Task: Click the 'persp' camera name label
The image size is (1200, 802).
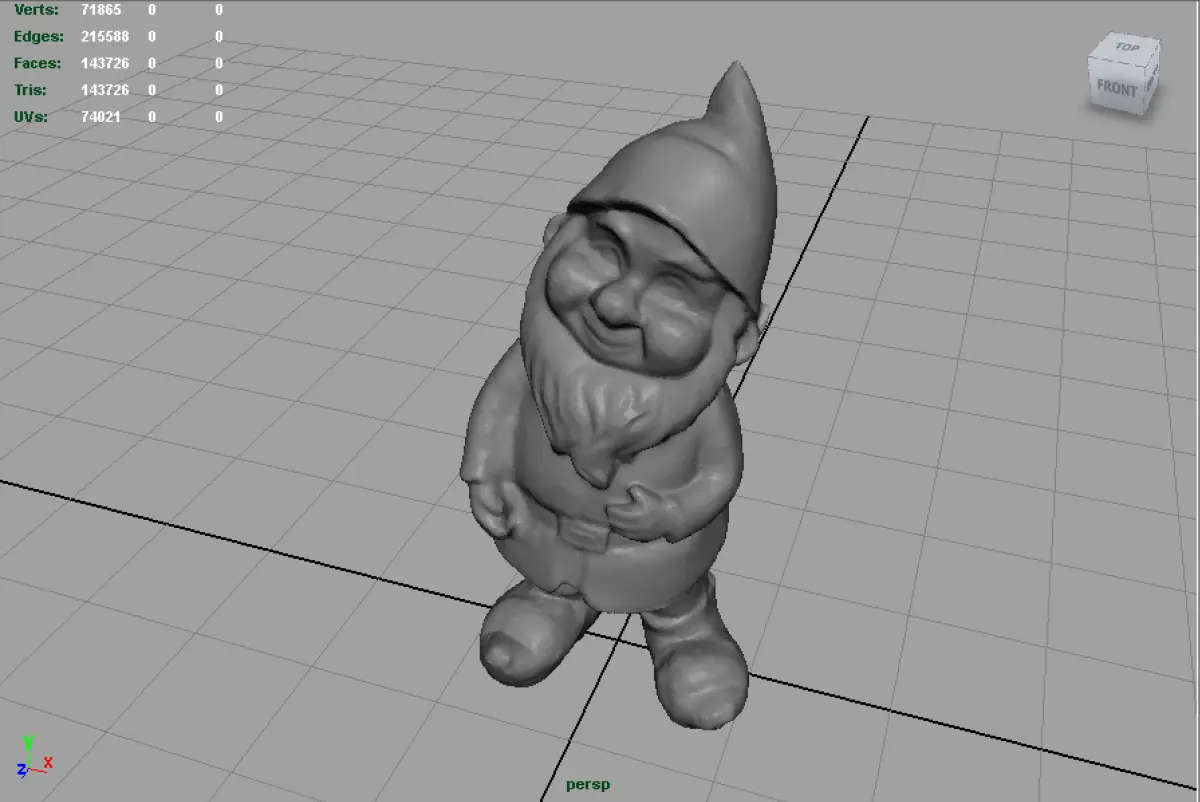Action: point(587,784)
